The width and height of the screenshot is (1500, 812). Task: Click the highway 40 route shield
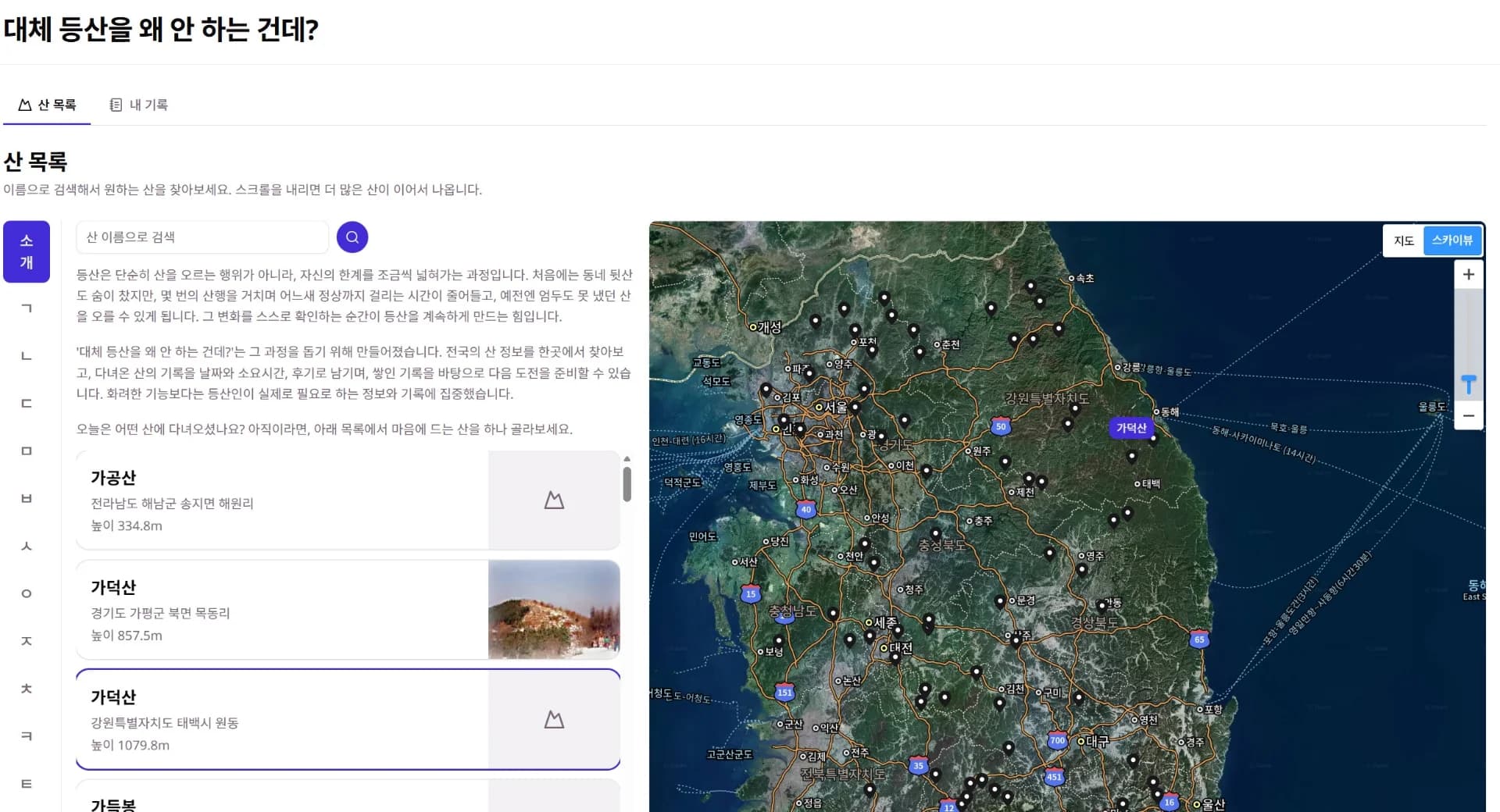point(806,509)
